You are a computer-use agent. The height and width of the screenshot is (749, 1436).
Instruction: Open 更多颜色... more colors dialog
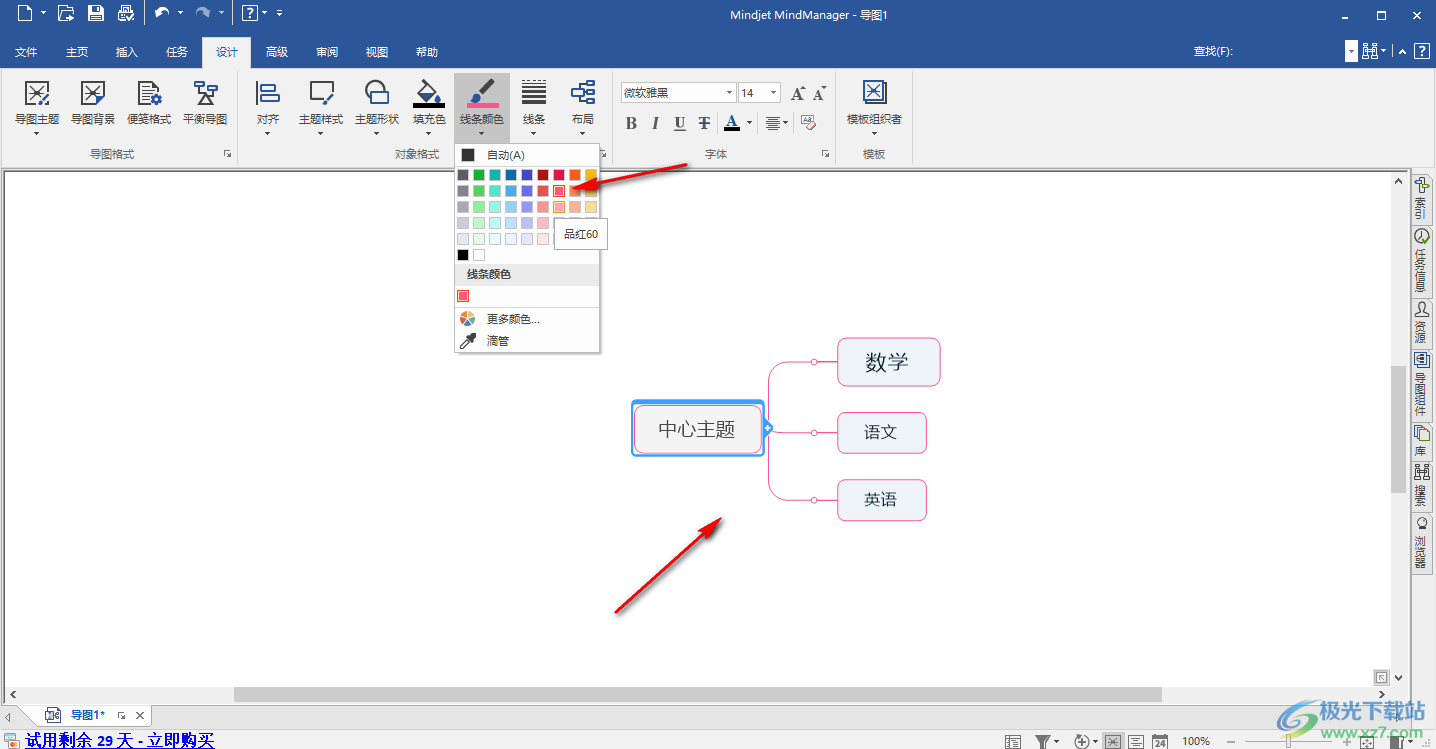coord(527,319)
